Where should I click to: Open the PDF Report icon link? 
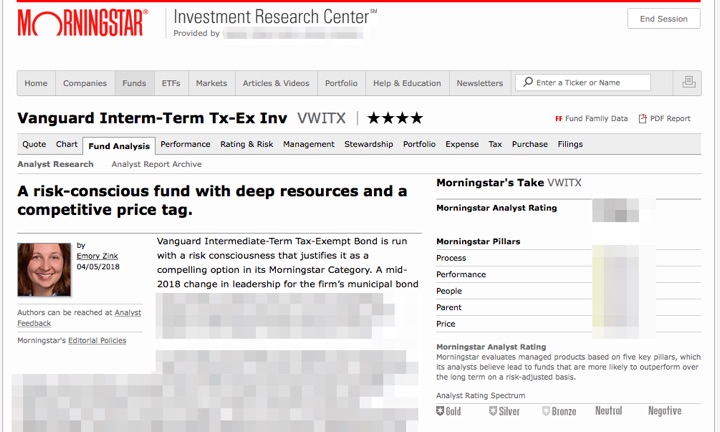tap(643, 119)
